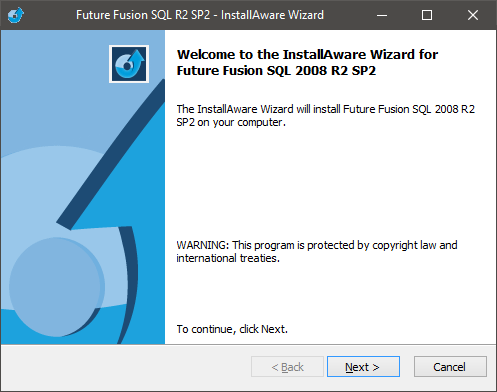Click the Welcome to the InstallAware Wizard heading
The image size is (497, 392).
click(307, 54)
